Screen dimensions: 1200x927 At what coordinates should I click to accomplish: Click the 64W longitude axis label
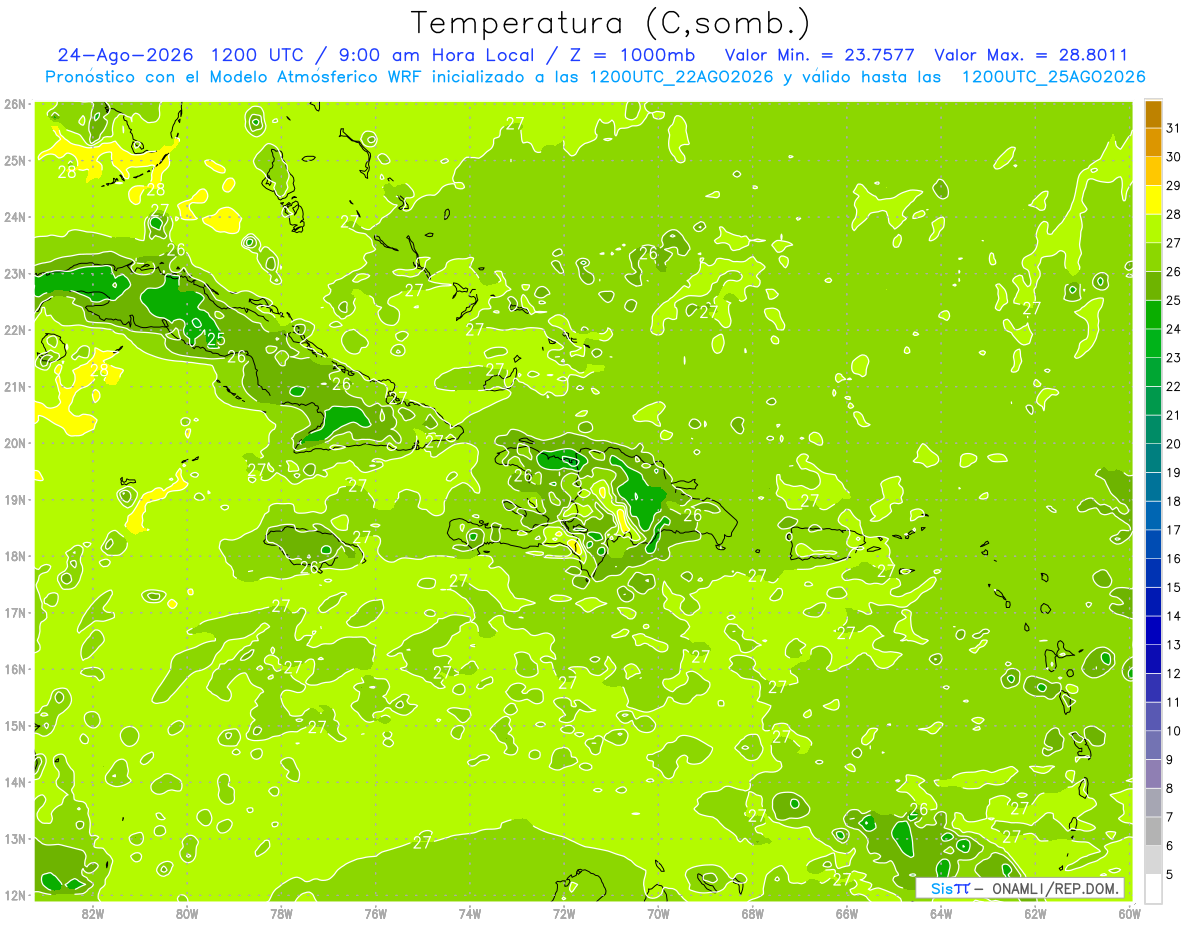941,913
